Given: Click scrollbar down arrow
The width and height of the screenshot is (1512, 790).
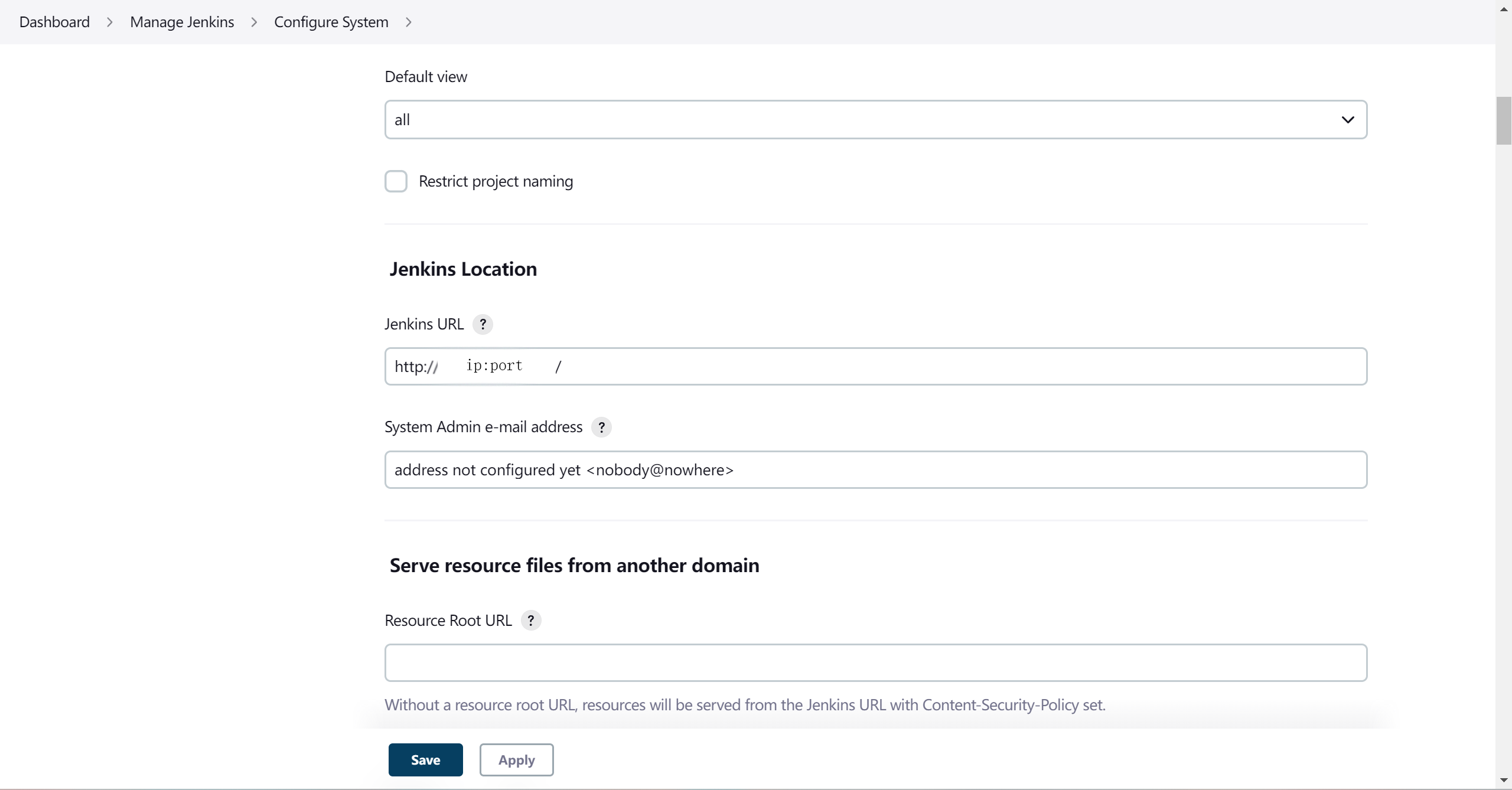Looking at the screenshot, I should [x=1504, y=781].
